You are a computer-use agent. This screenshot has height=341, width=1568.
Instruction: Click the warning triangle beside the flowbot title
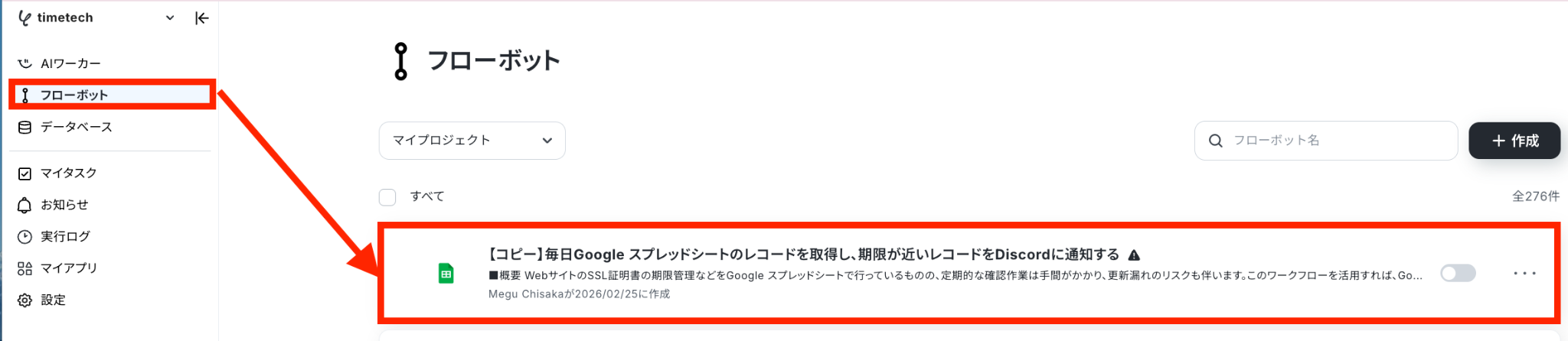1134,255
